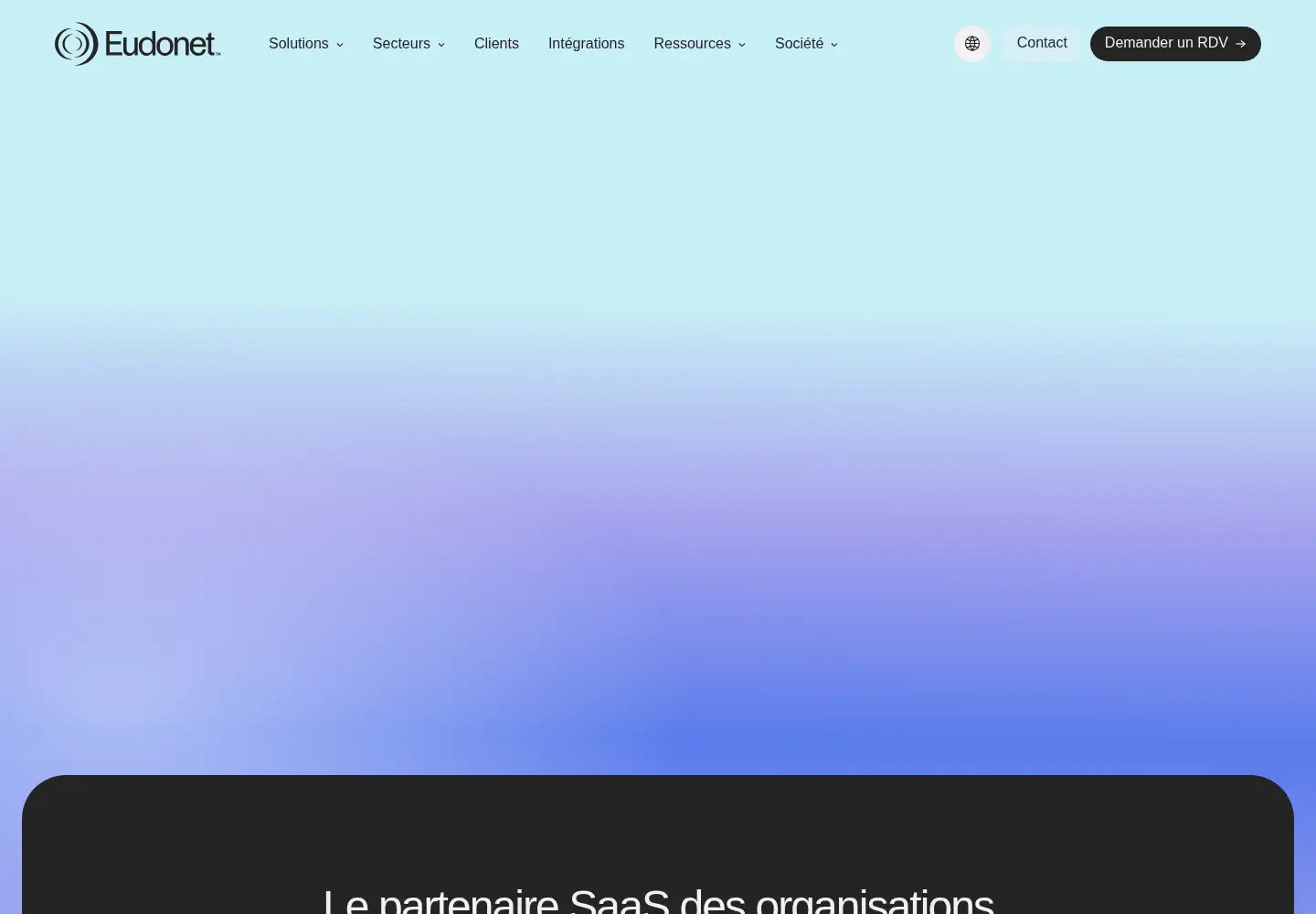This screenshot has height=914, width=1316.
Task: Open the Ressources dropdown menu
Action: 700,44
